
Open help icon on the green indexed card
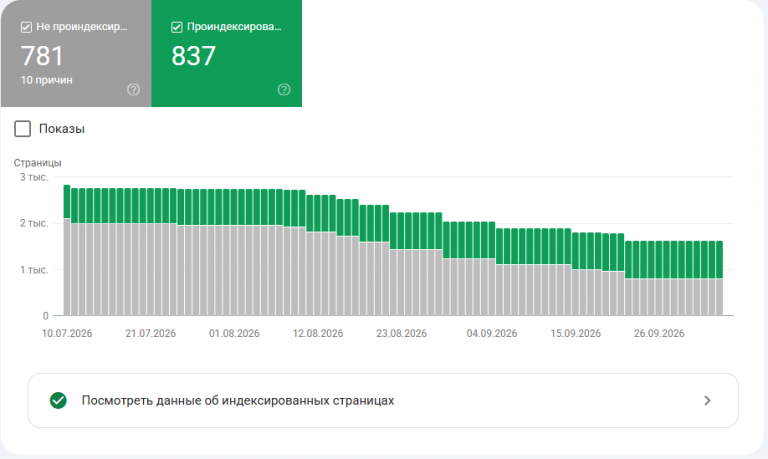click(284, 90)
